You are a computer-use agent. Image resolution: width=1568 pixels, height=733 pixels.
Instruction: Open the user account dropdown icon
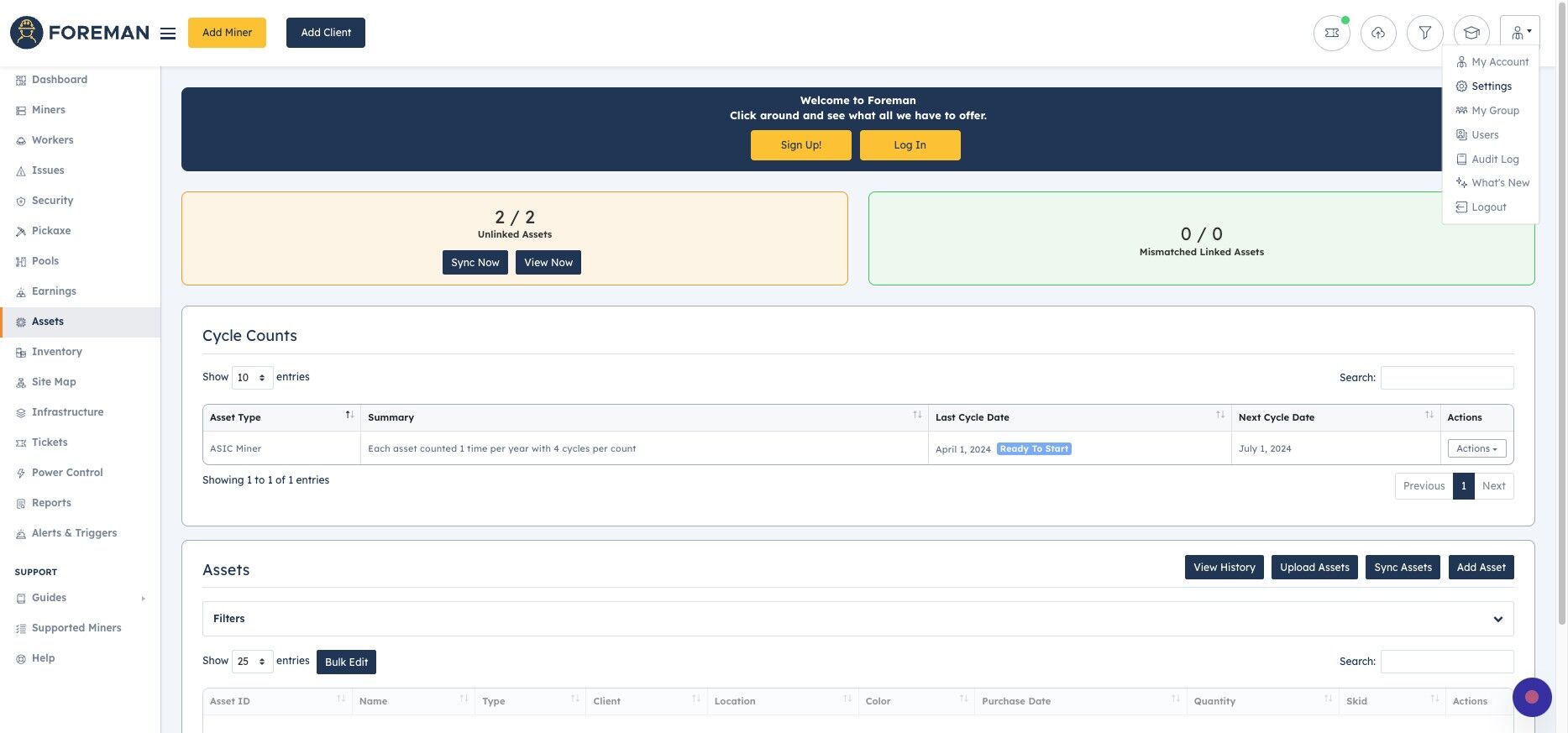coord(1520,33)
